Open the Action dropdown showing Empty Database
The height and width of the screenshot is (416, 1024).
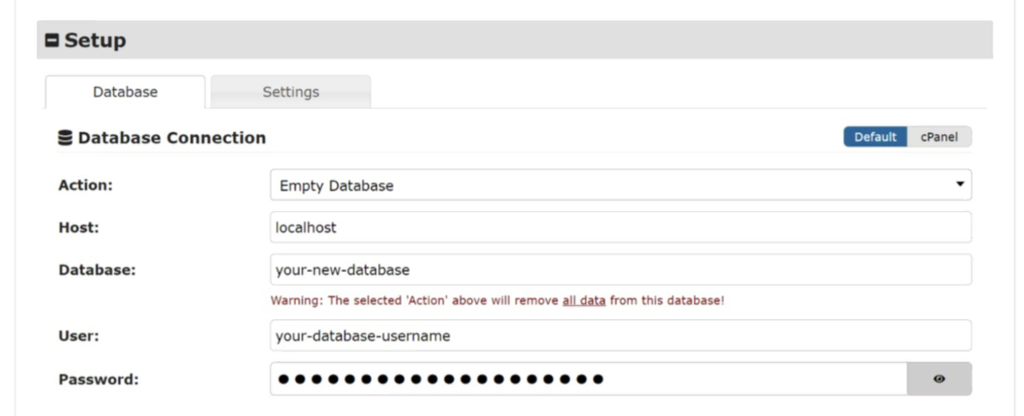(620, 185)
